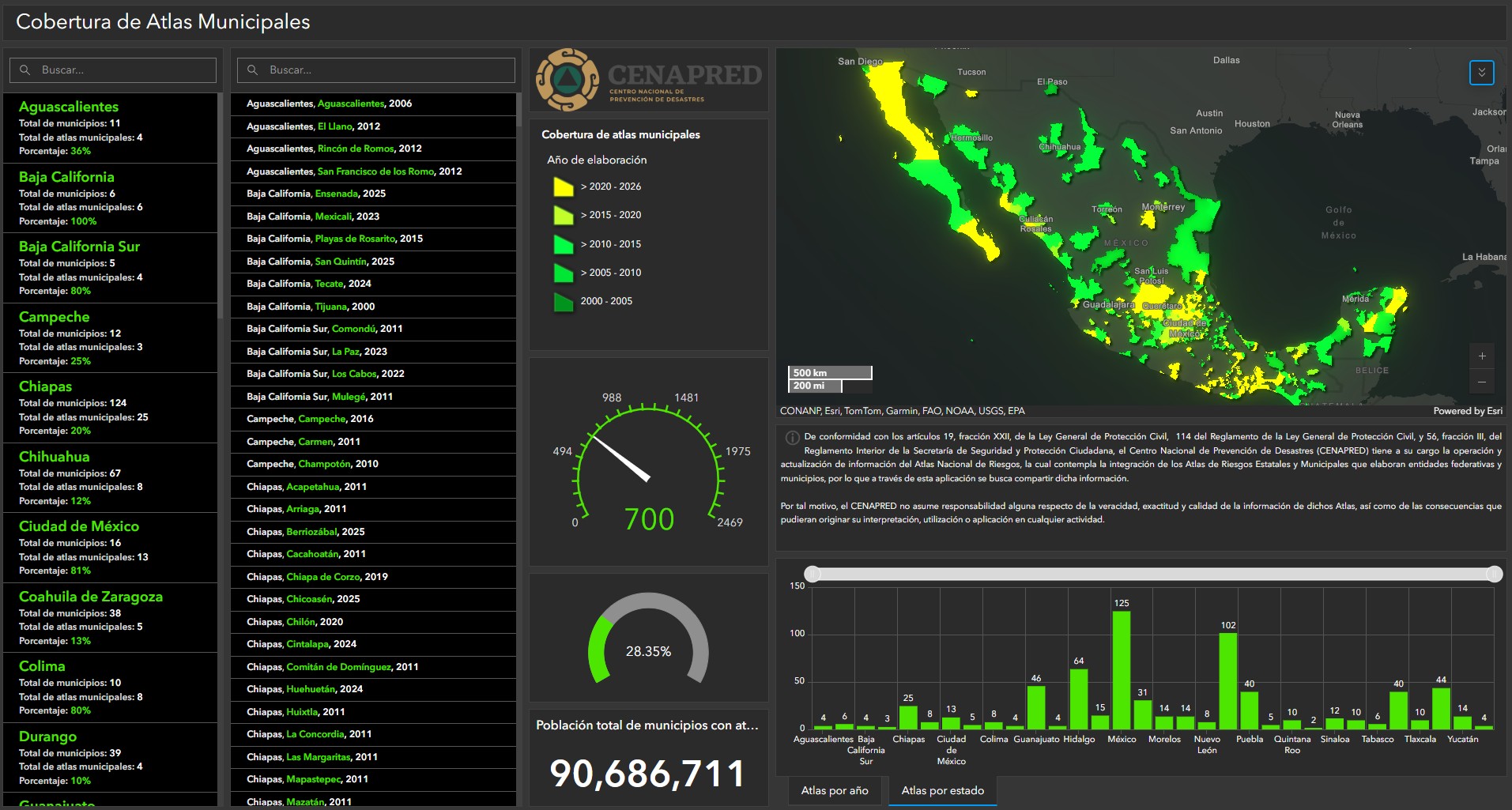Click the row Campeche, Campeche, 2016
This screenshot has height=810, width=1512.
(x=373, y=419)
